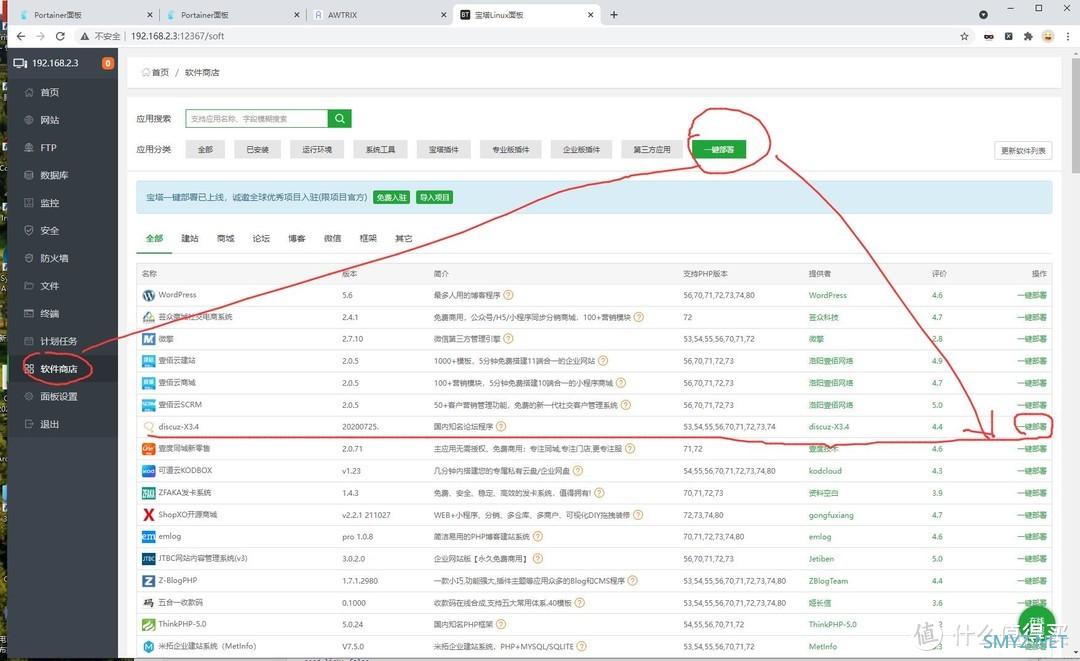
Task: Select 已安装 category button
Action: [258, 149]
